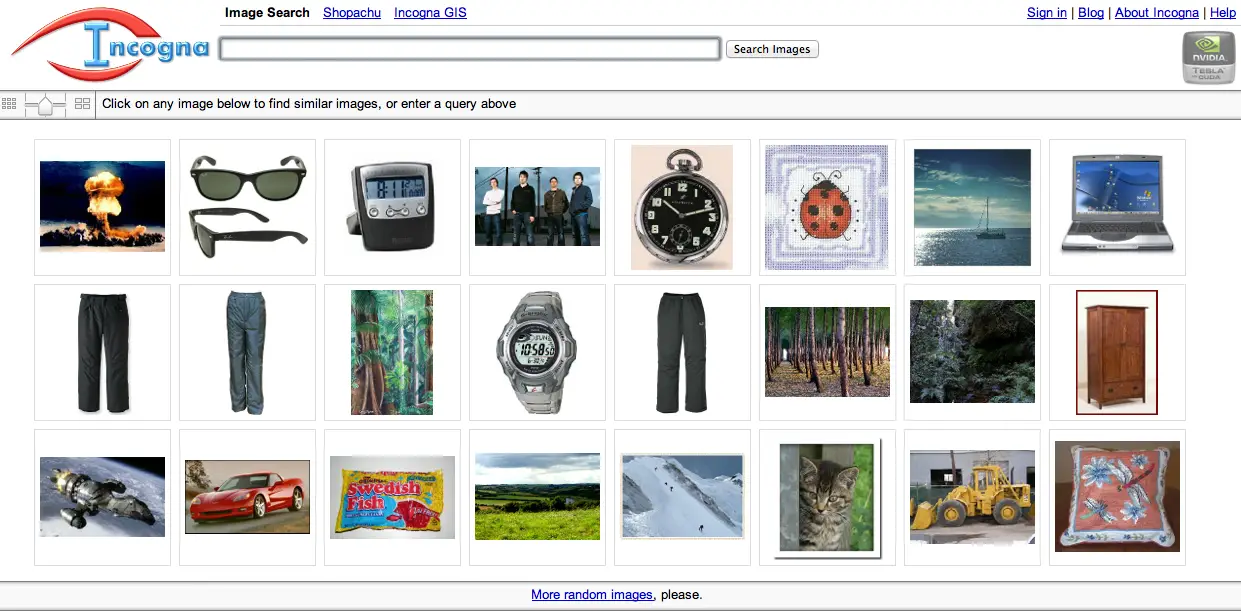Click the Incogna logo
1241x611 pixels.
tap(110, 46)
